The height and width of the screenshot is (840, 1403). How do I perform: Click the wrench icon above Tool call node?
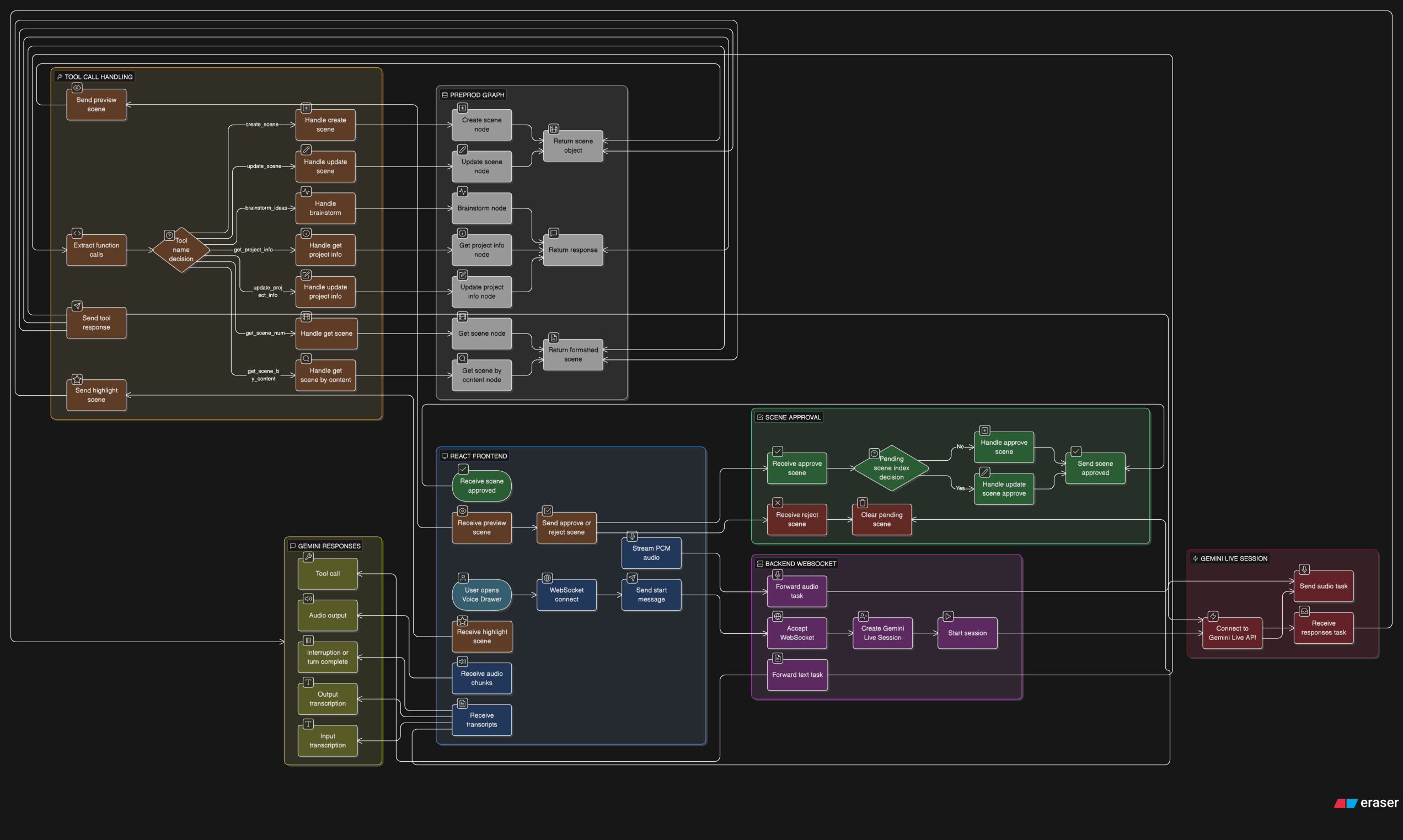pyautogui.click(x=308, y=557)
